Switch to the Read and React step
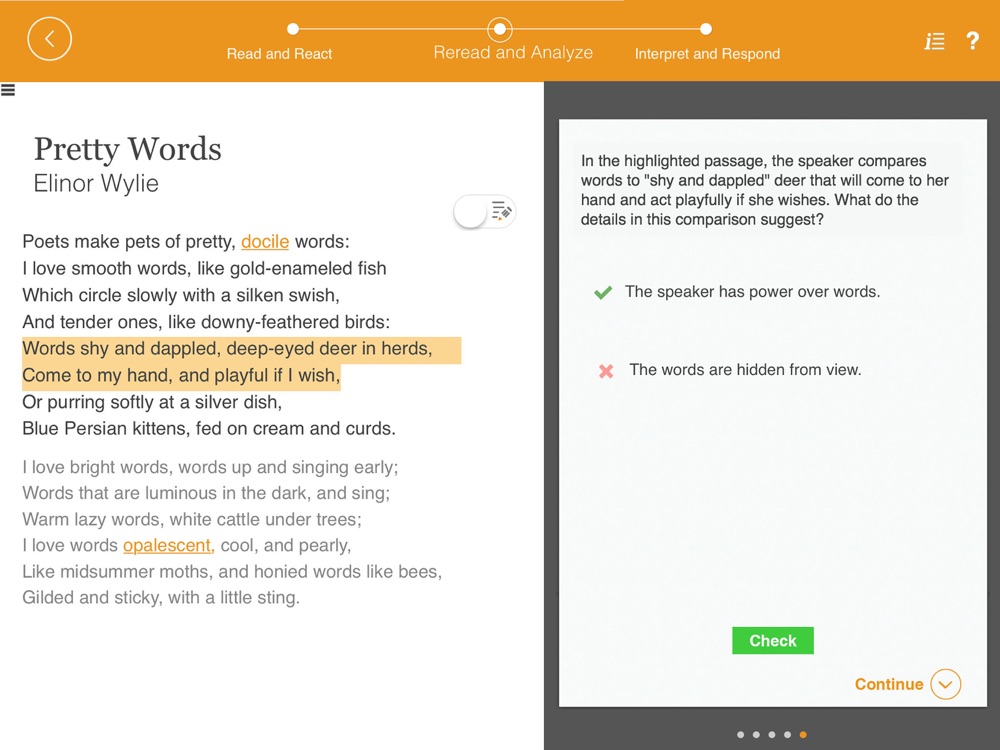The image size is (1000, 750). point(279,54)
